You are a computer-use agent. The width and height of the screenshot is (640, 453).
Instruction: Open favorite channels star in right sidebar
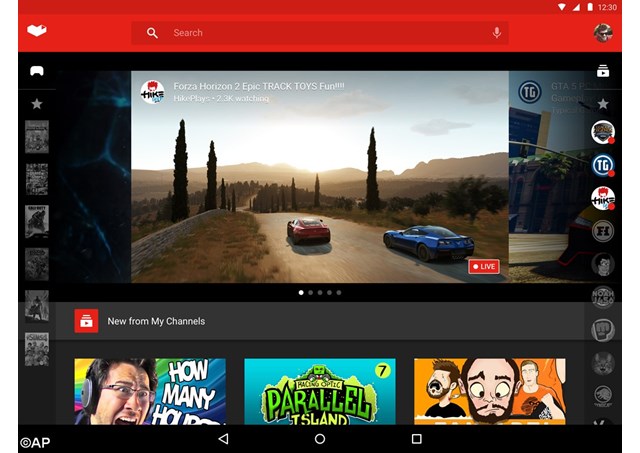[603, 104]
